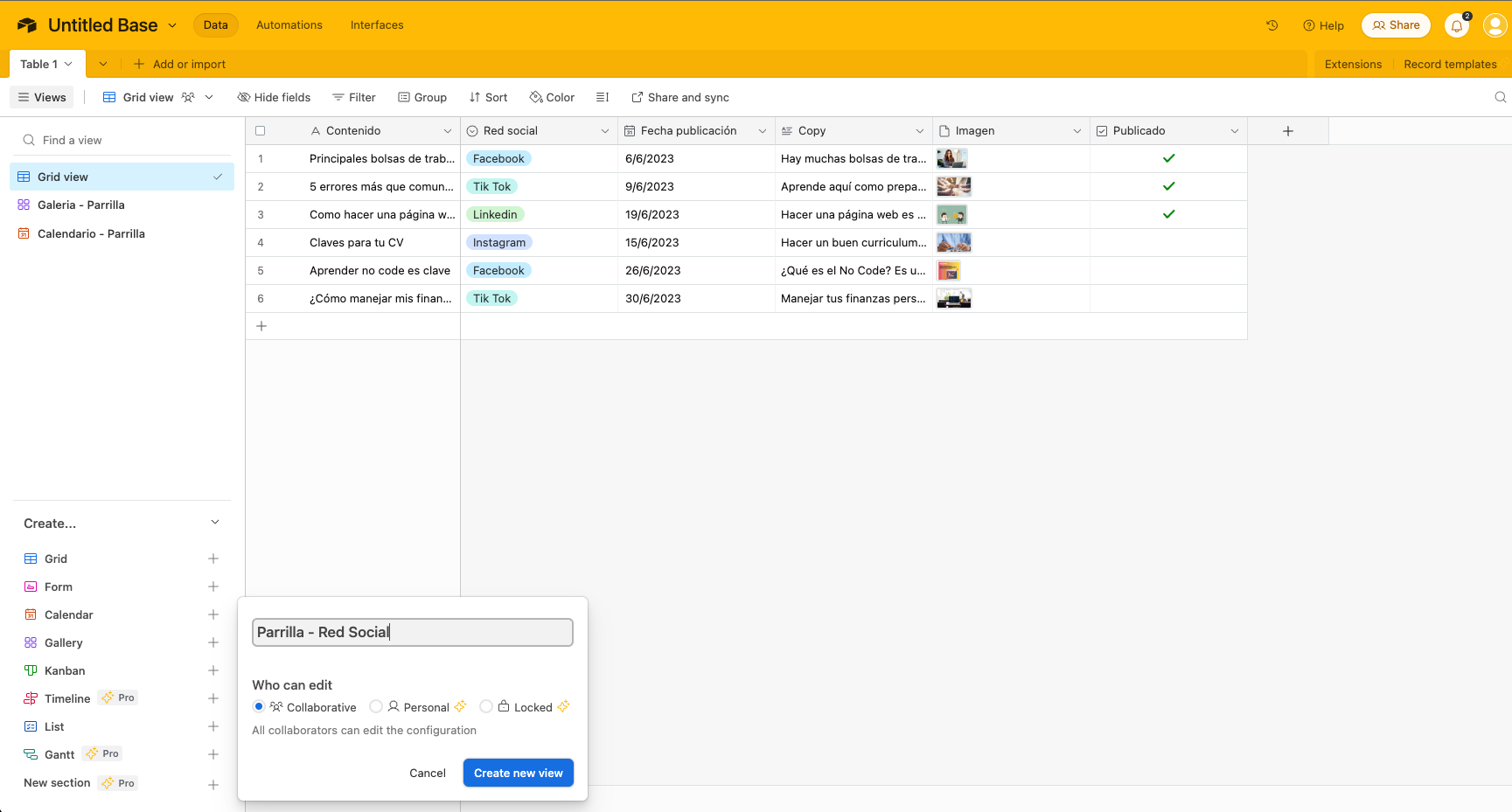Click the Create new view button
Screen dimensions: 1512x812
518,773
